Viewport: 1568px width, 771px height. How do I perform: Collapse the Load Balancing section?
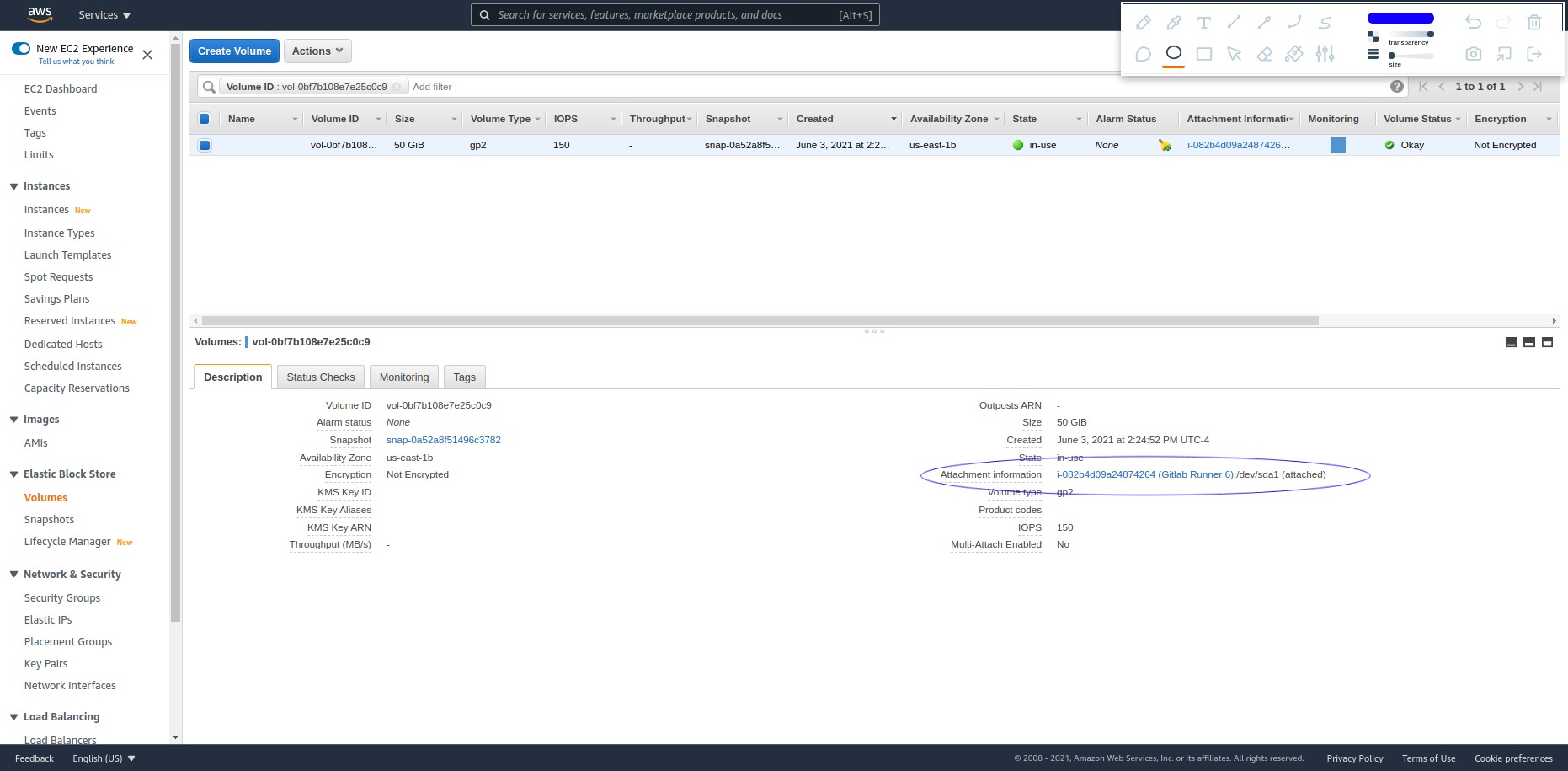pyautogui.click(x=13, y=717)
